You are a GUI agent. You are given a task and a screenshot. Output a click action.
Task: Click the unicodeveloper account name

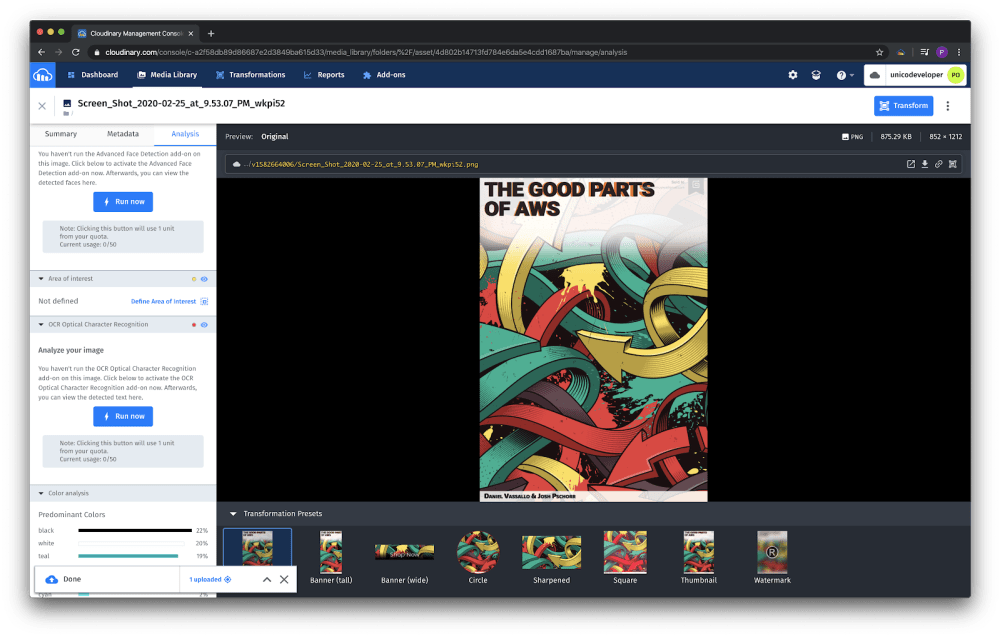916,75
